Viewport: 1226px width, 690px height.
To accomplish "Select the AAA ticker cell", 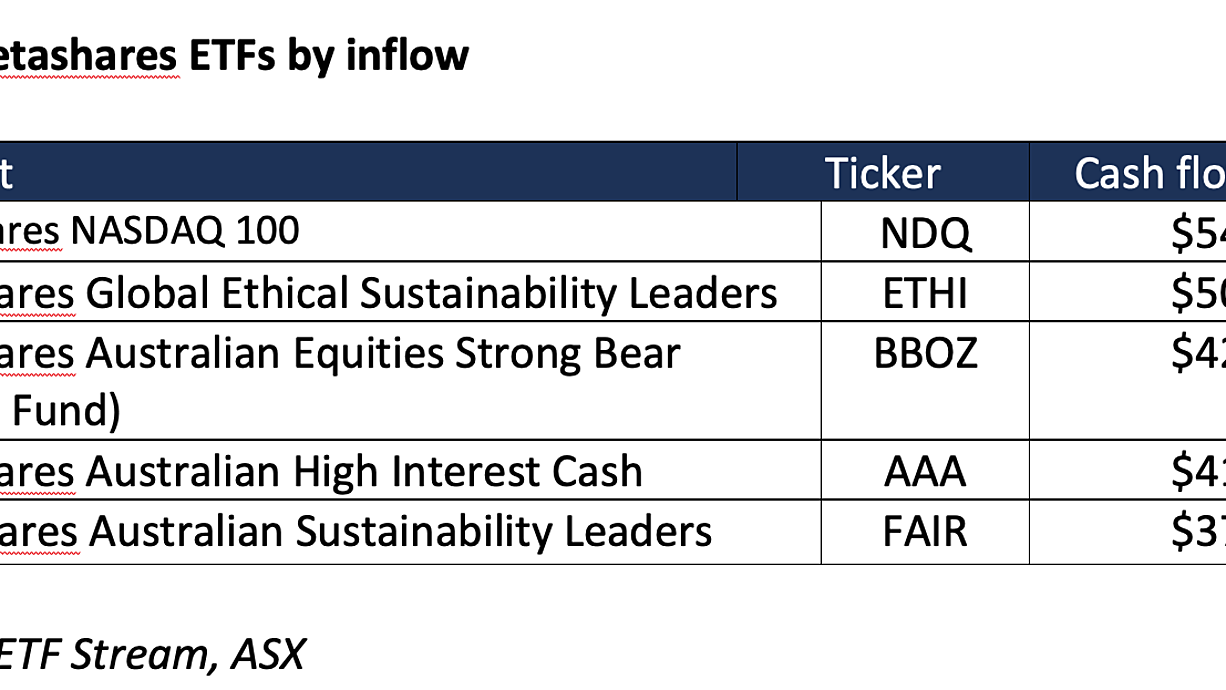I will pyautogui.click(x=925, y=471).
